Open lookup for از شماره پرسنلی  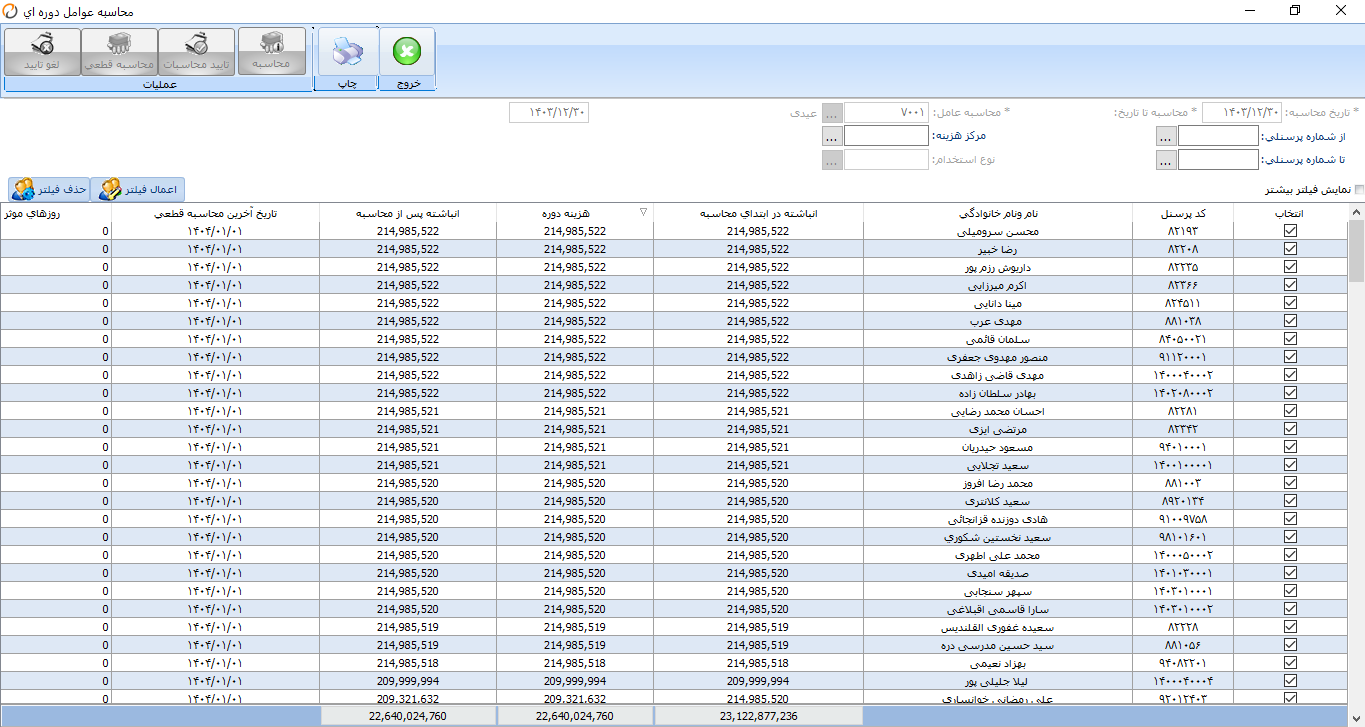1165,137
